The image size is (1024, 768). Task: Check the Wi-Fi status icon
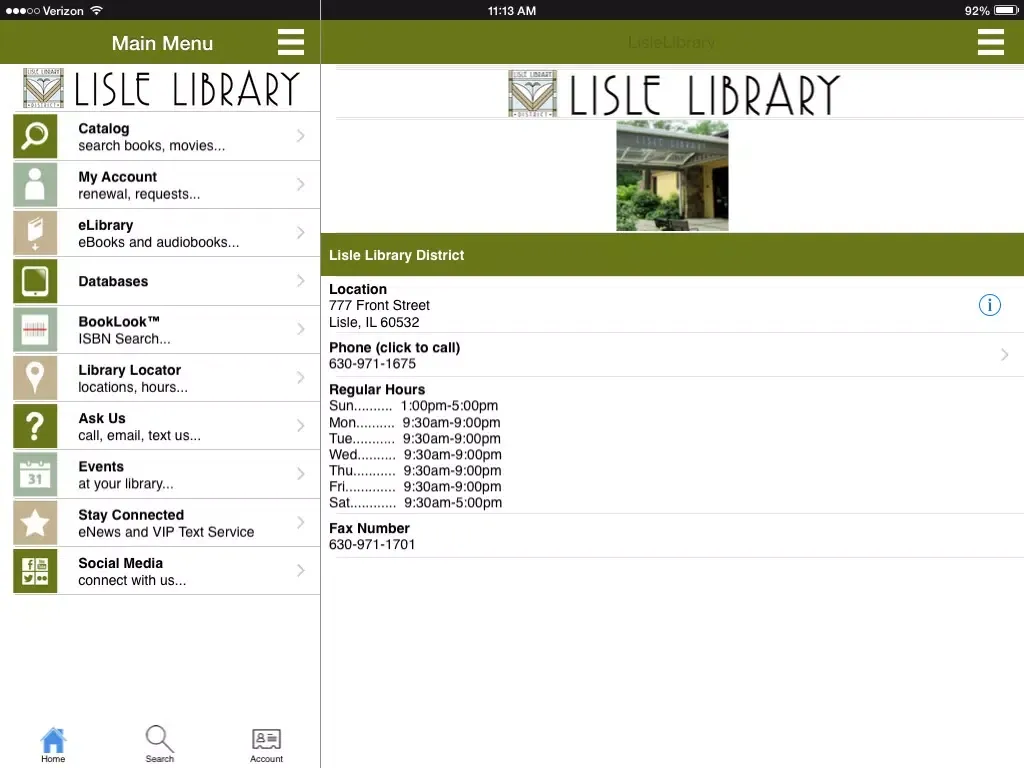pos(97,10)
